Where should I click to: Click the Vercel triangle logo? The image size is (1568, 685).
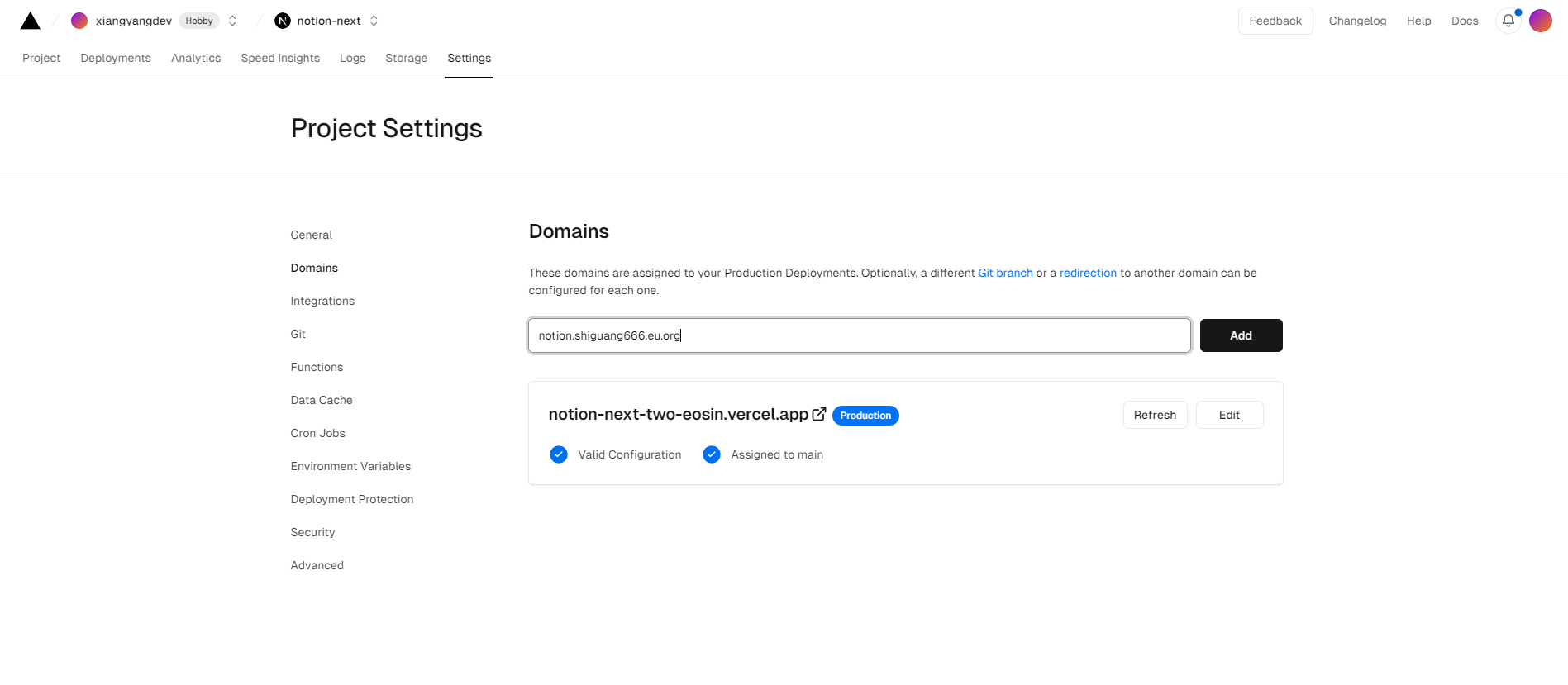tap(31, 21)
